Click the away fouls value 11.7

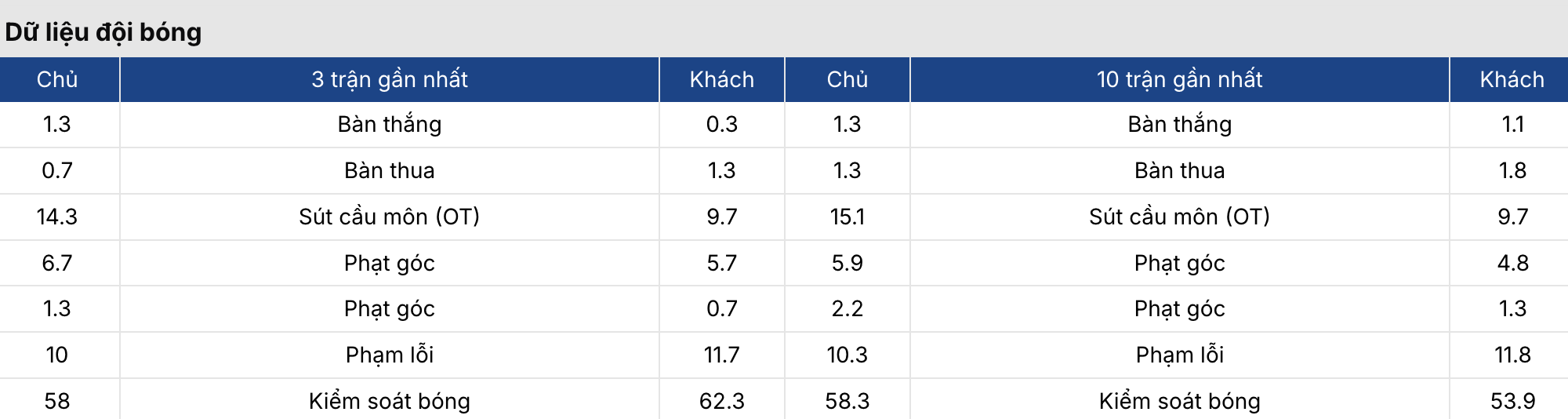[x=721, y=355]
